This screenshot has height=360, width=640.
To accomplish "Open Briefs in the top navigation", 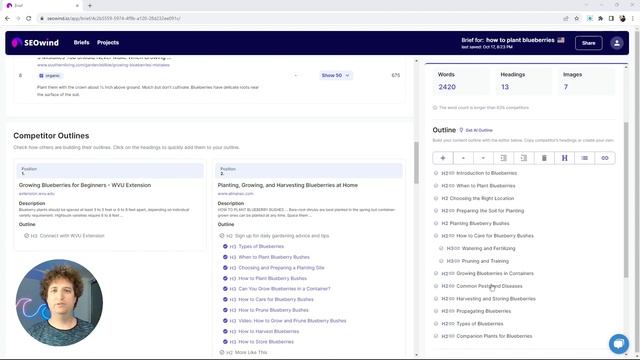I will pos(81,42).
